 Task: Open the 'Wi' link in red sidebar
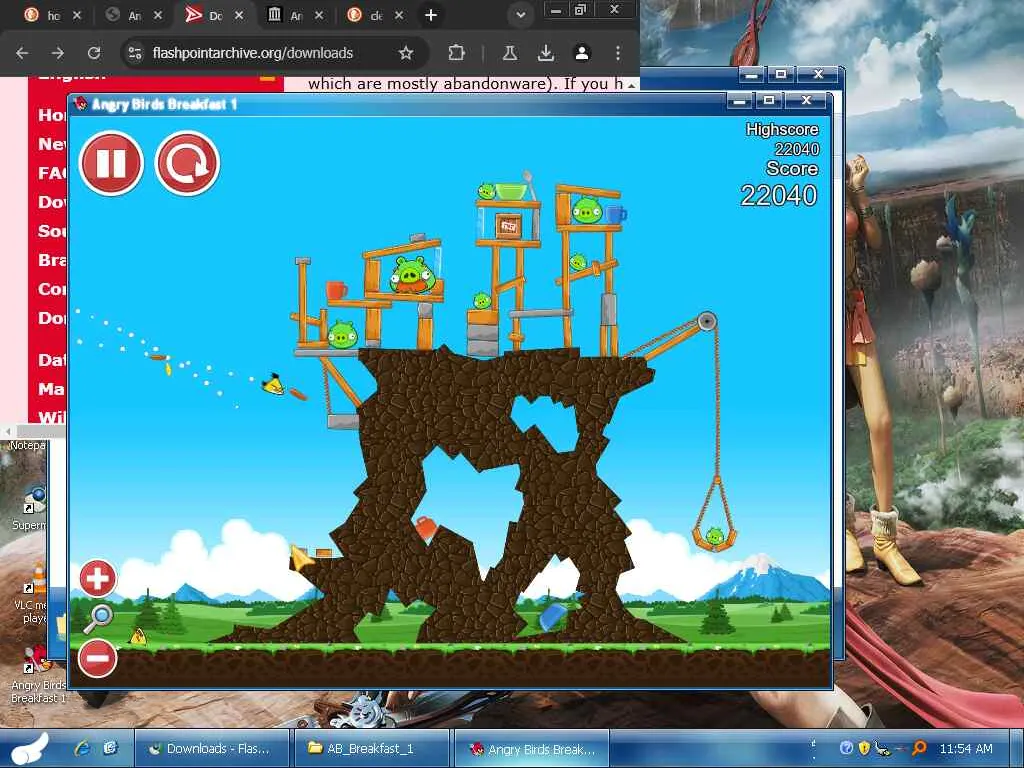(x=52, y=417)
